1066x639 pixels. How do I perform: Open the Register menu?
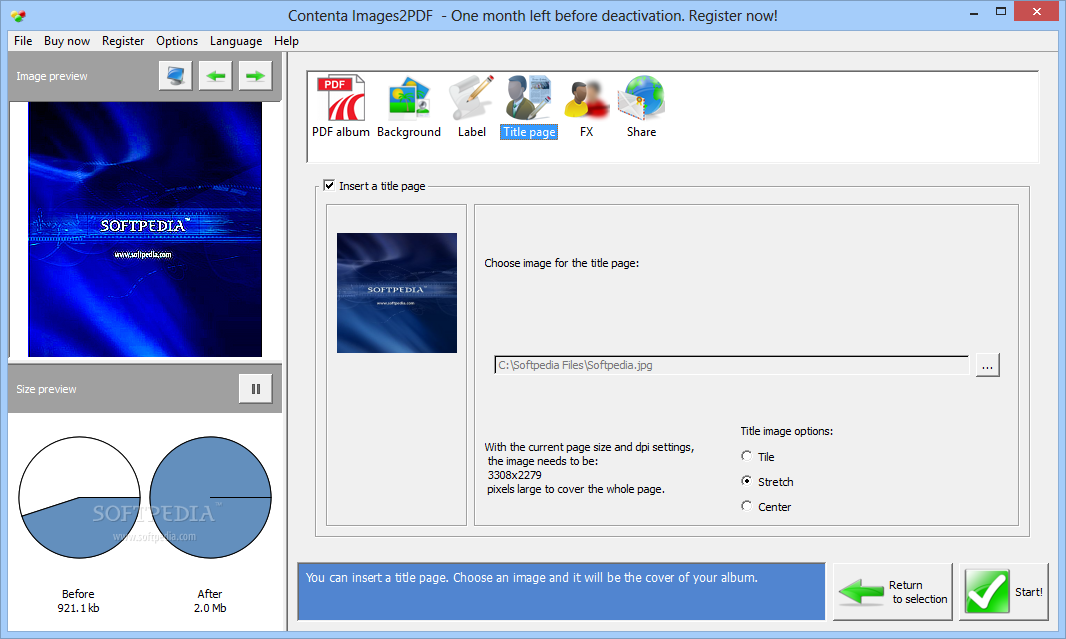pyautogui.click(x=123, y=41)
